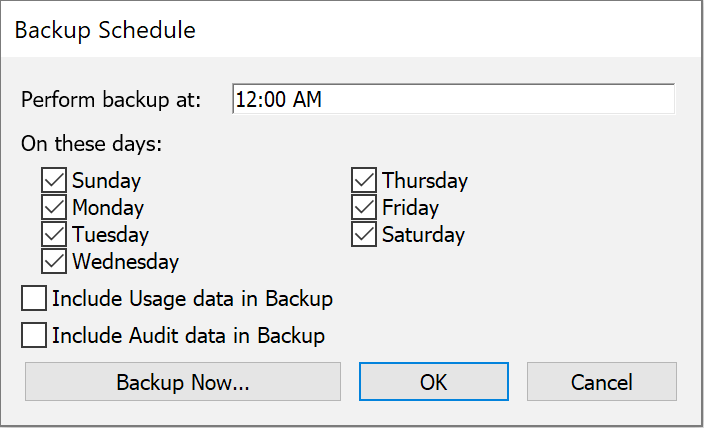Image resolution: width=704 pixels, height=428 pixels.
Task: Cancel the Backup Schedule dialog
Action: (x=601, y=382)
